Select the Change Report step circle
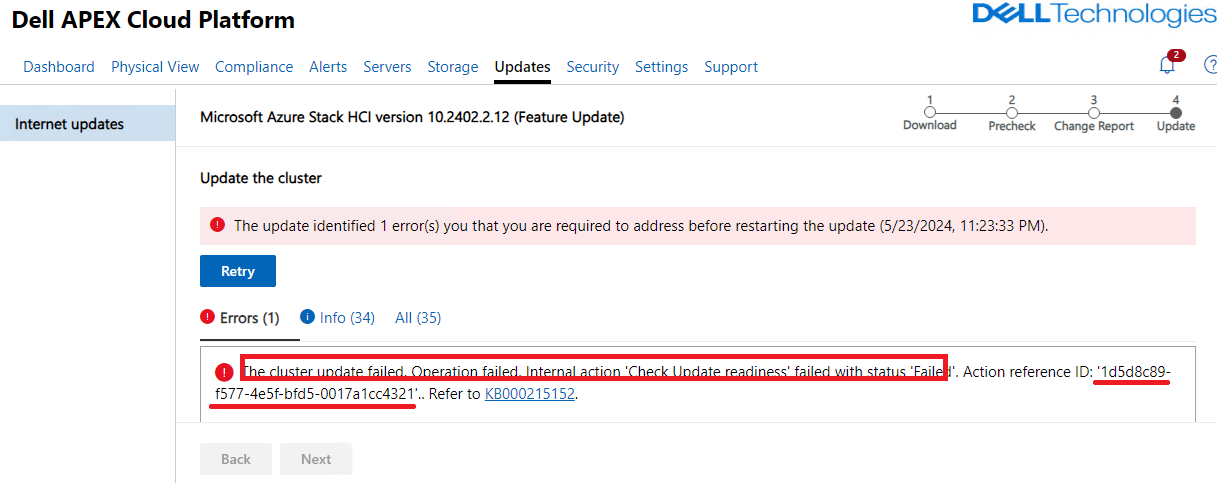The image size is (1217, 483). coord(1094,113)
